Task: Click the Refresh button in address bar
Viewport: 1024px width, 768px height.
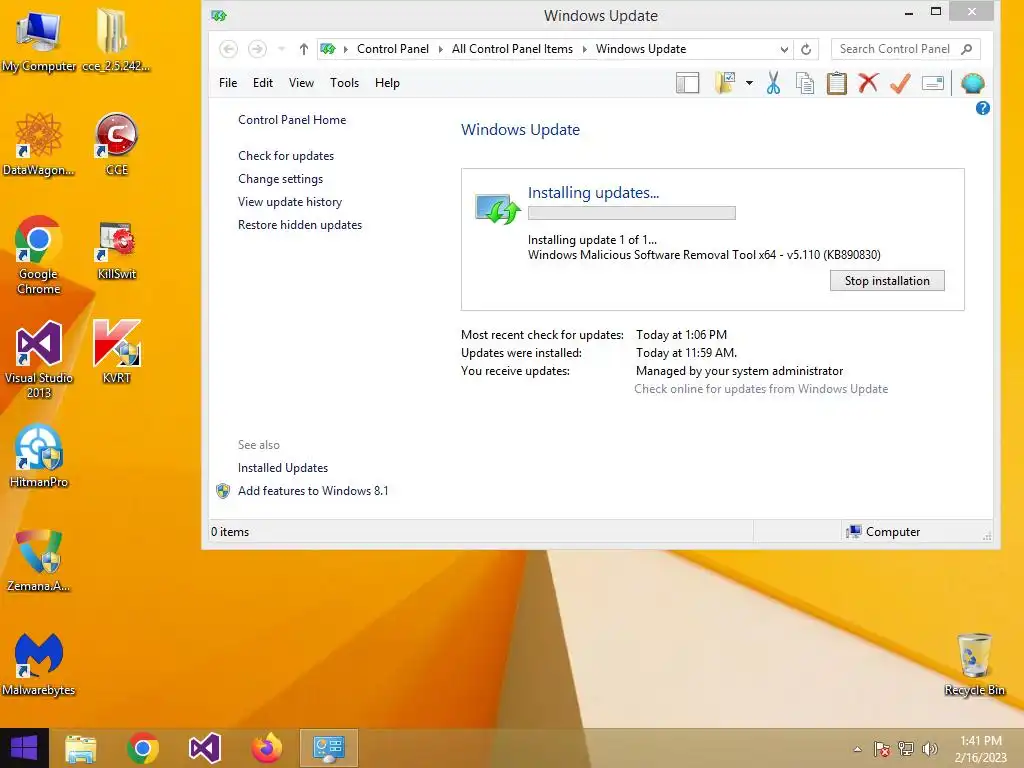Action: pyautogui.click(x=806, y=49)
